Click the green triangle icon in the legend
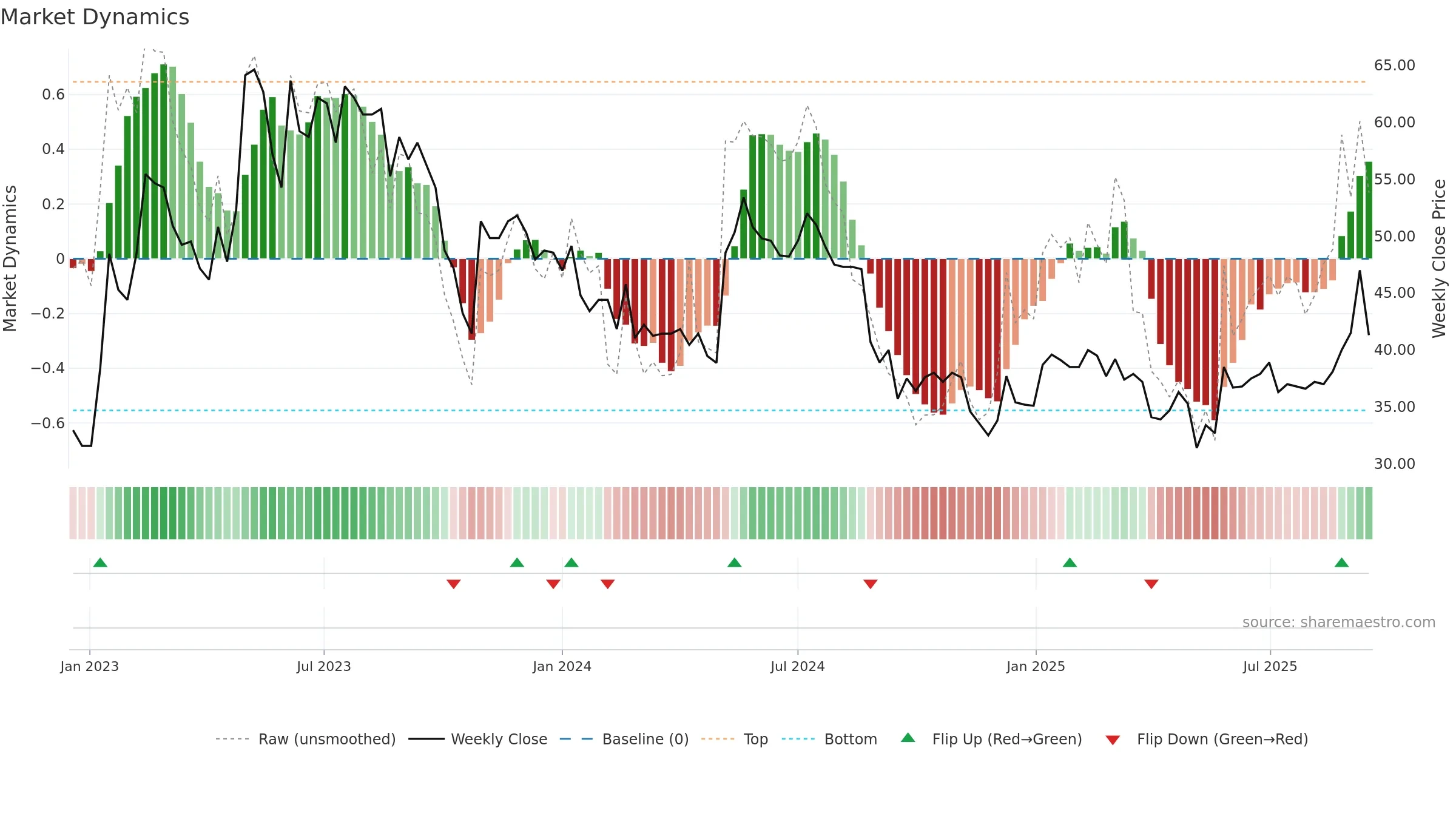 [x=908, y=738]
